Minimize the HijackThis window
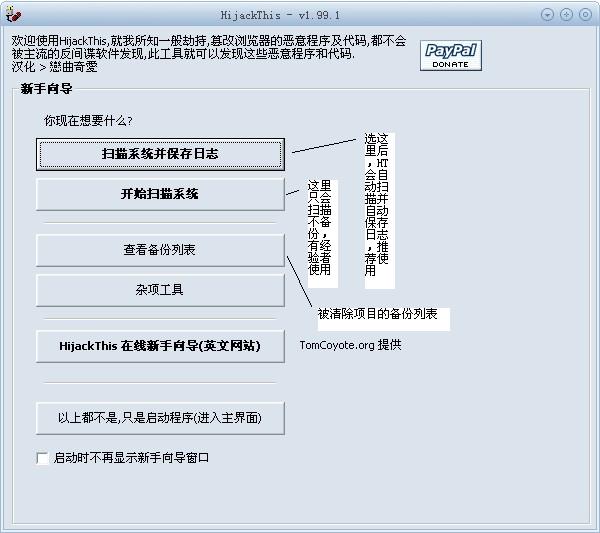Screen dimensions: 600x533 point(548,15)
